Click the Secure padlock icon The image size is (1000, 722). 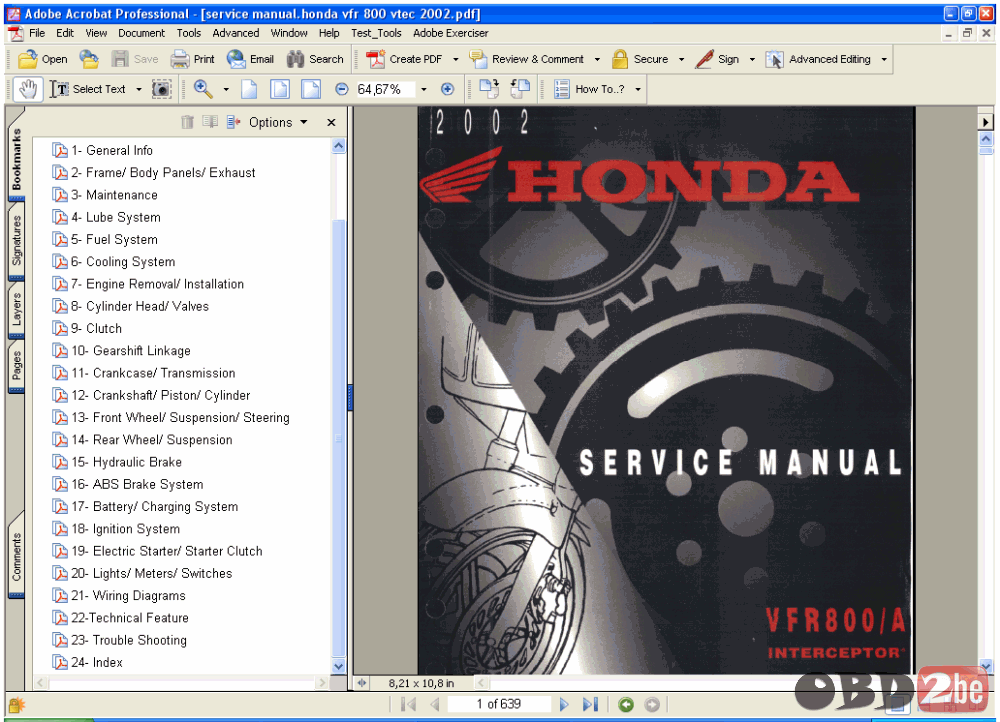click(x=620, y=59)
